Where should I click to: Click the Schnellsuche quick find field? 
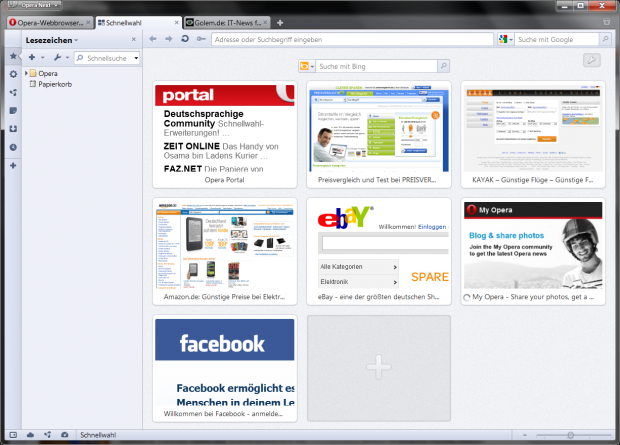coord(103,58)
